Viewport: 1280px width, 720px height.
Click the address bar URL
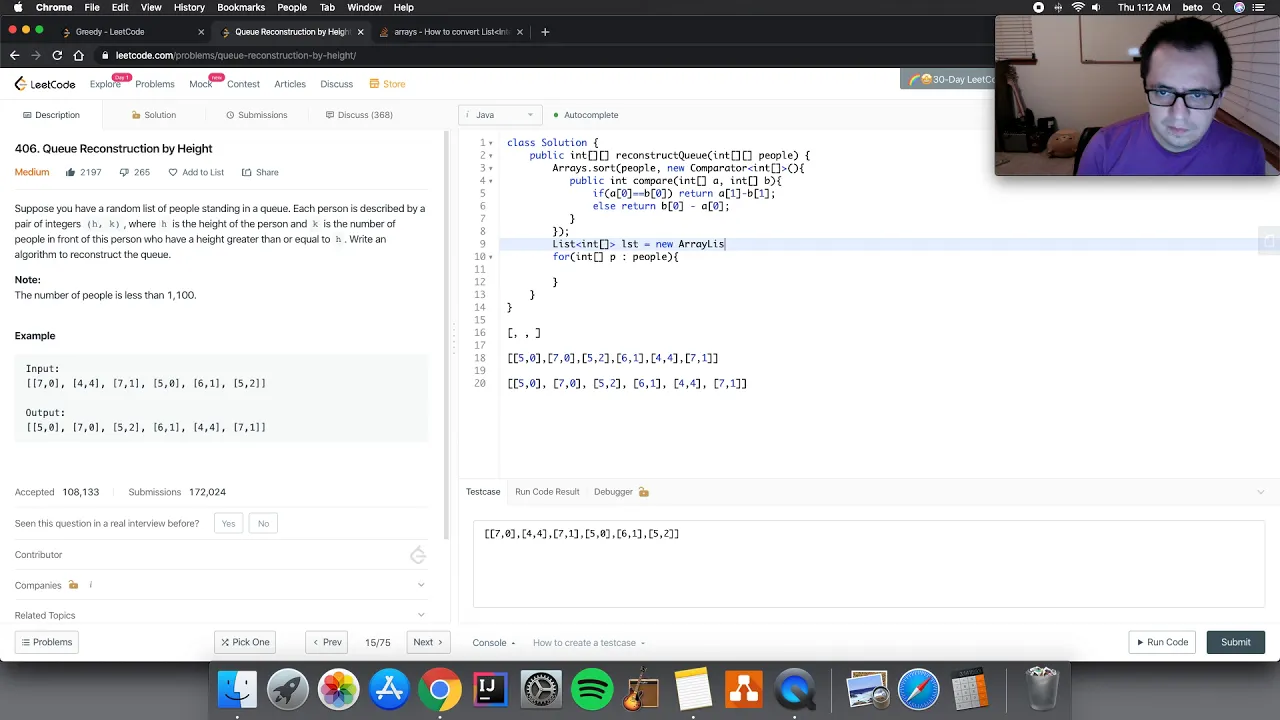pyautogui.click(x=236, y=56)
